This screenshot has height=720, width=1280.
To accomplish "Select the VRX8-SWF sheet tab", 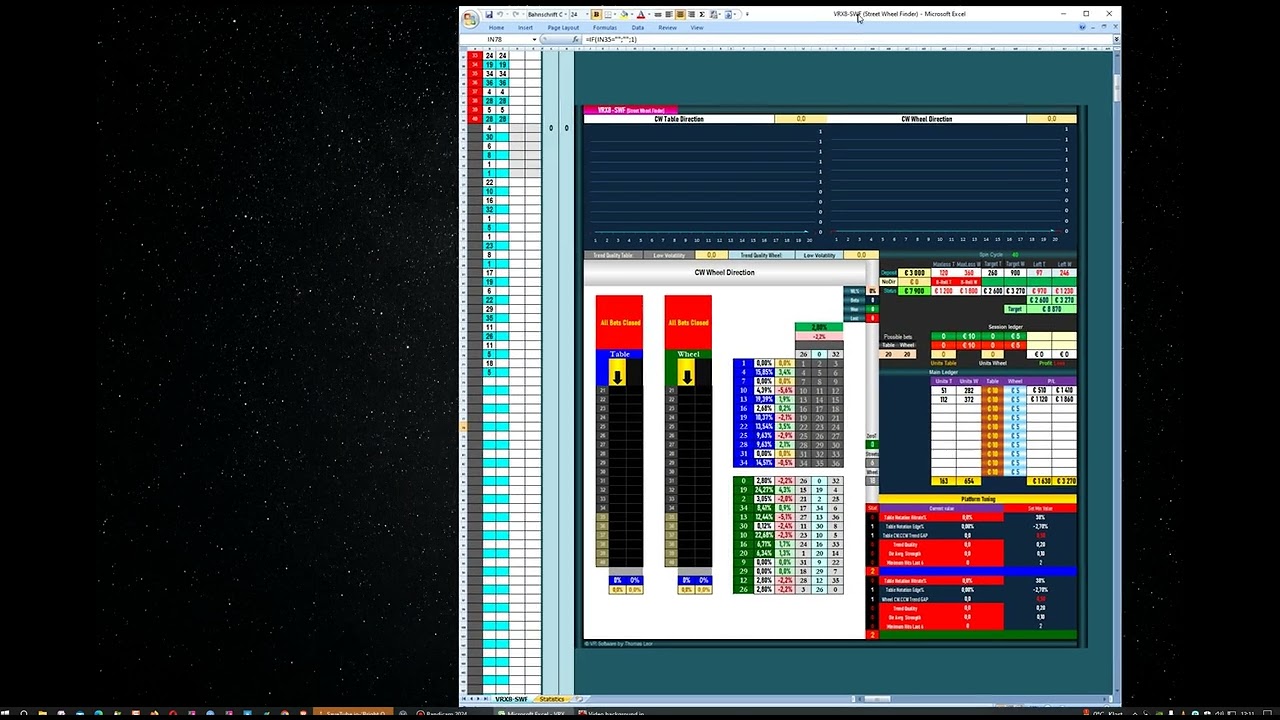I will (511, 699).
